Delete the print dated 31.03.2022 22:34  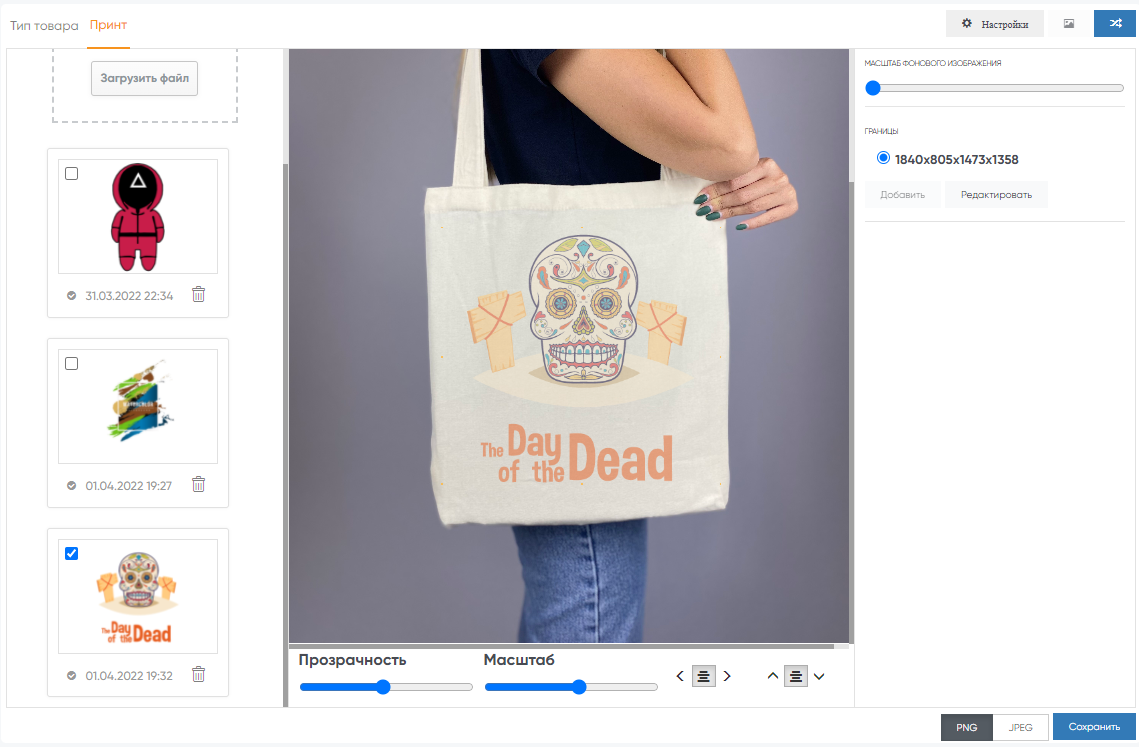click(x=198, y=294)
